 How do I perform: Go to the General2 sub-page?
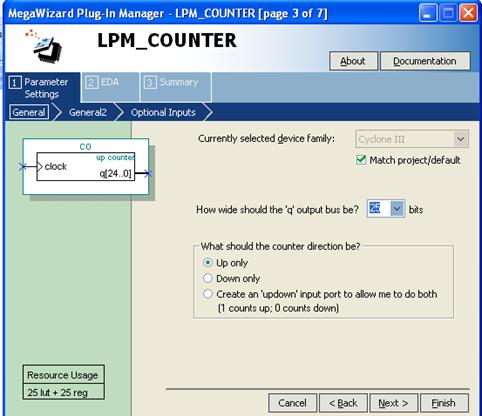click(88, 112)
